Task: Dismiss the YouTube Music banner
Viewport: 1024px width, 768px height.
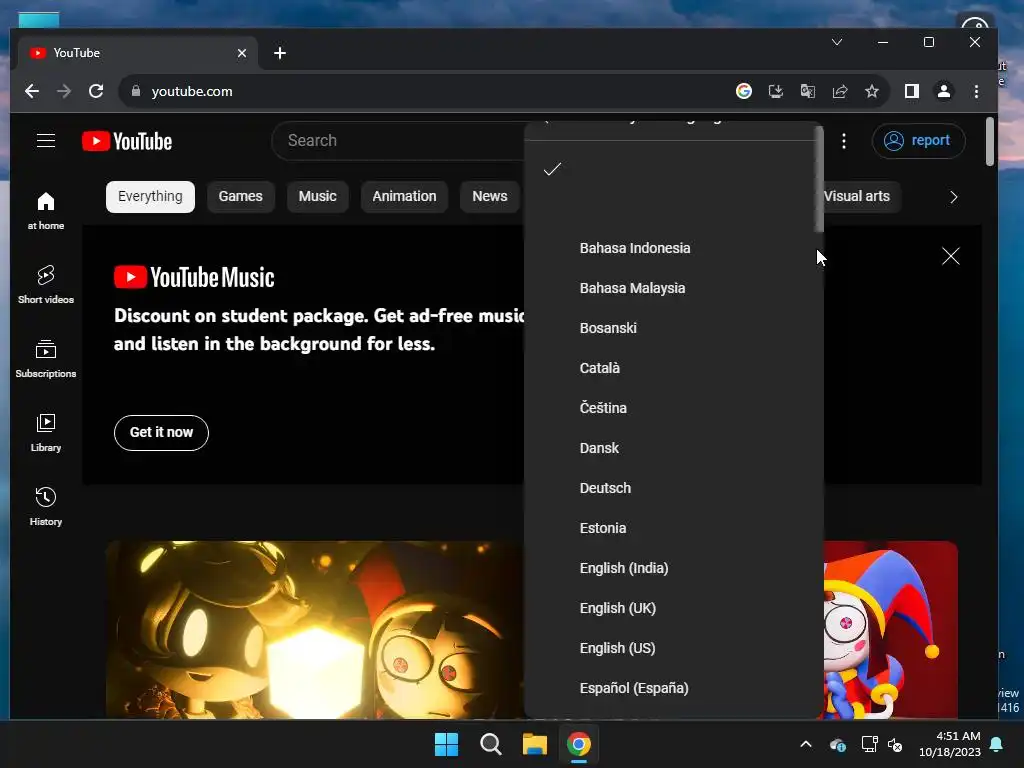Action: pyautogui.click(x=951, y=256)
